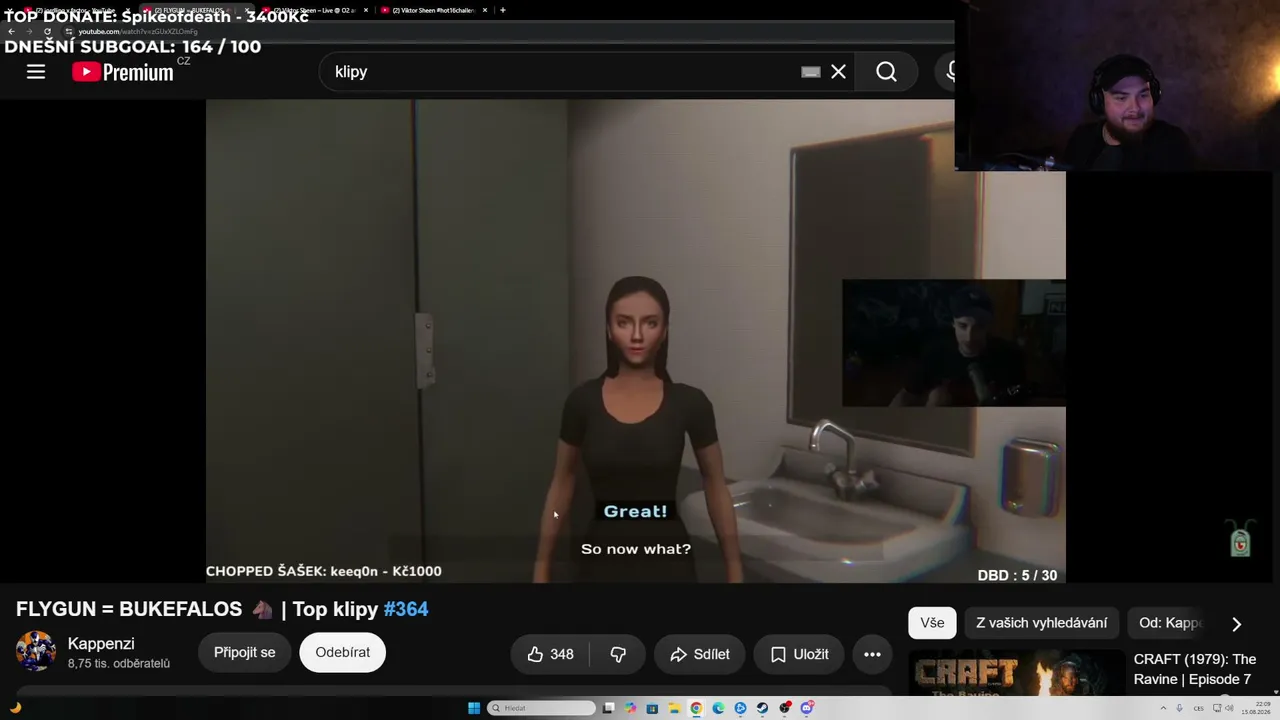This screenshot has height=720, width=1280.
Task: Share the video via Sdílet
Action: coord(699,654)
